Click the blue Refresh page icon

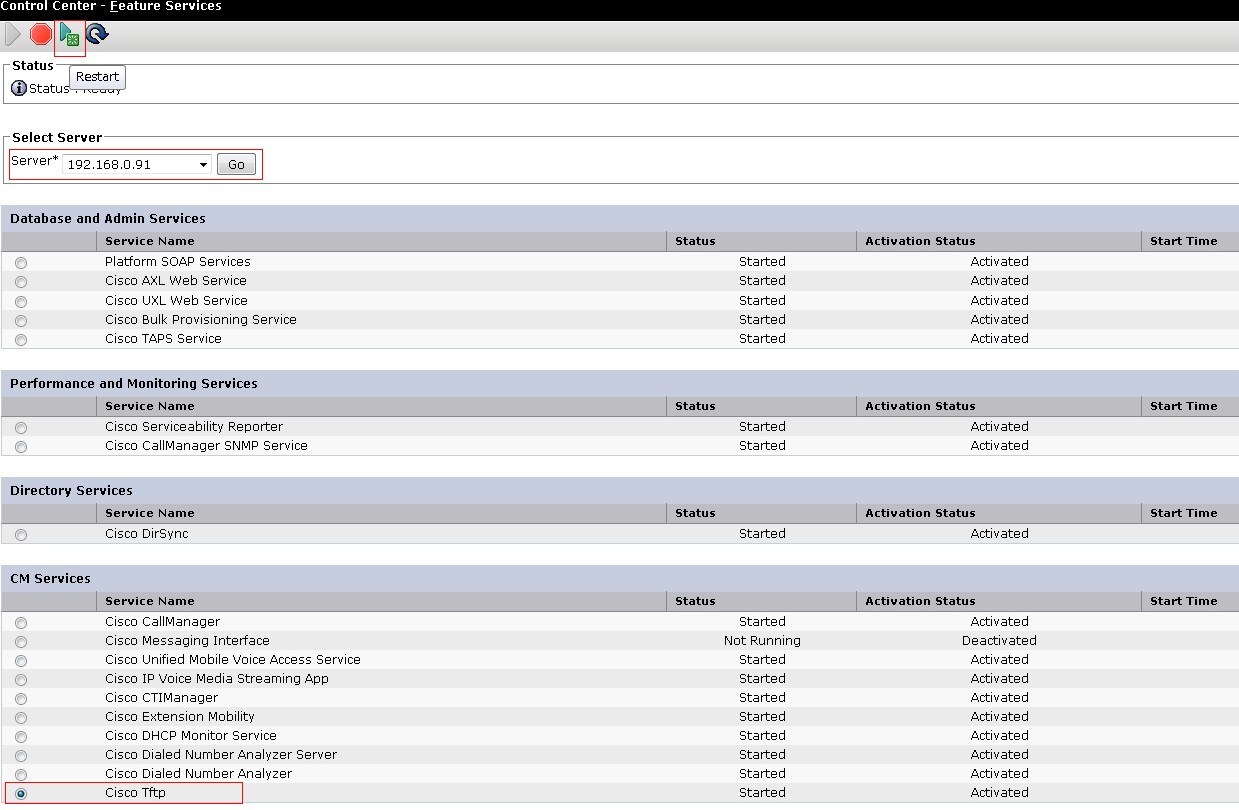98,35
